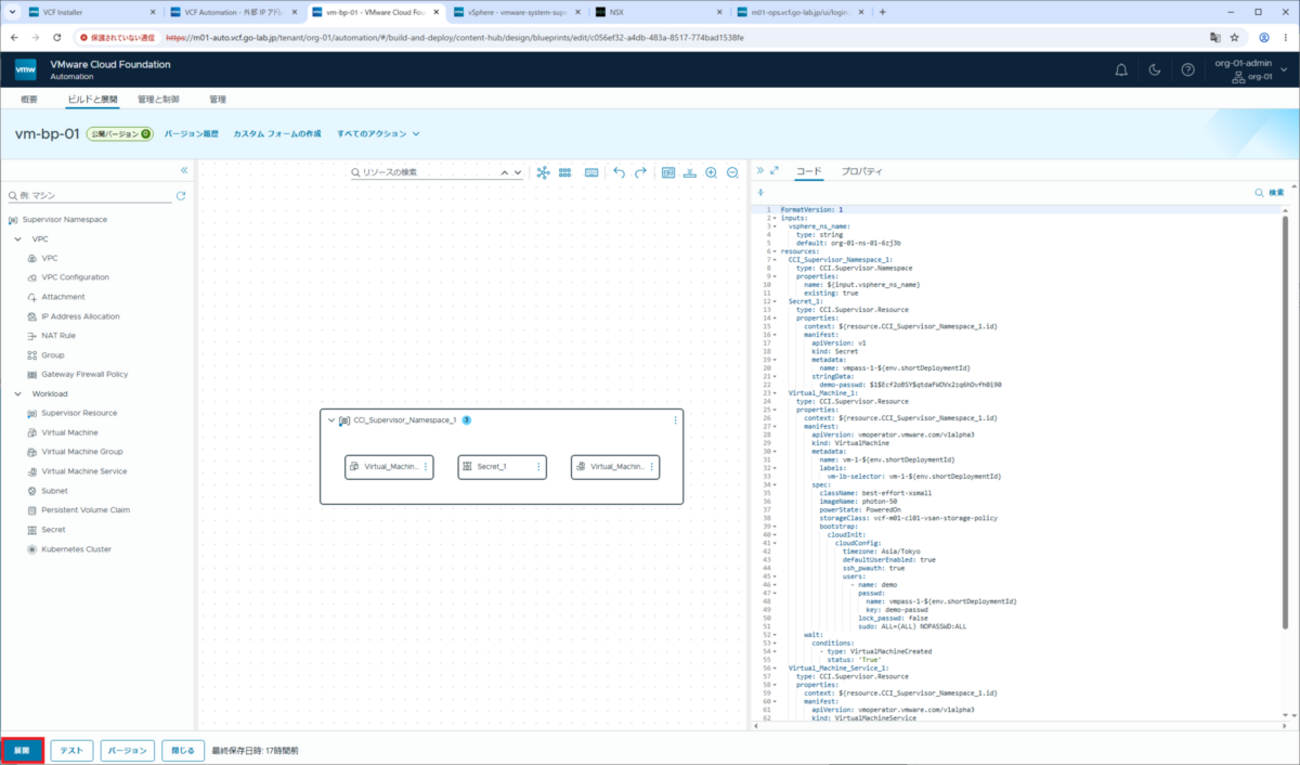Fold Virtual_Machine_1 block at line 23

[x=773, y=393]
